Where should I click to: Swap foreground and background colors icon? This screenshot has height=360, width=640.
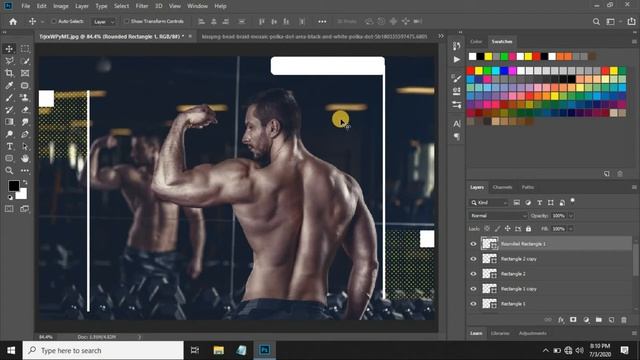pyautogui.click(x=25, y=182)
